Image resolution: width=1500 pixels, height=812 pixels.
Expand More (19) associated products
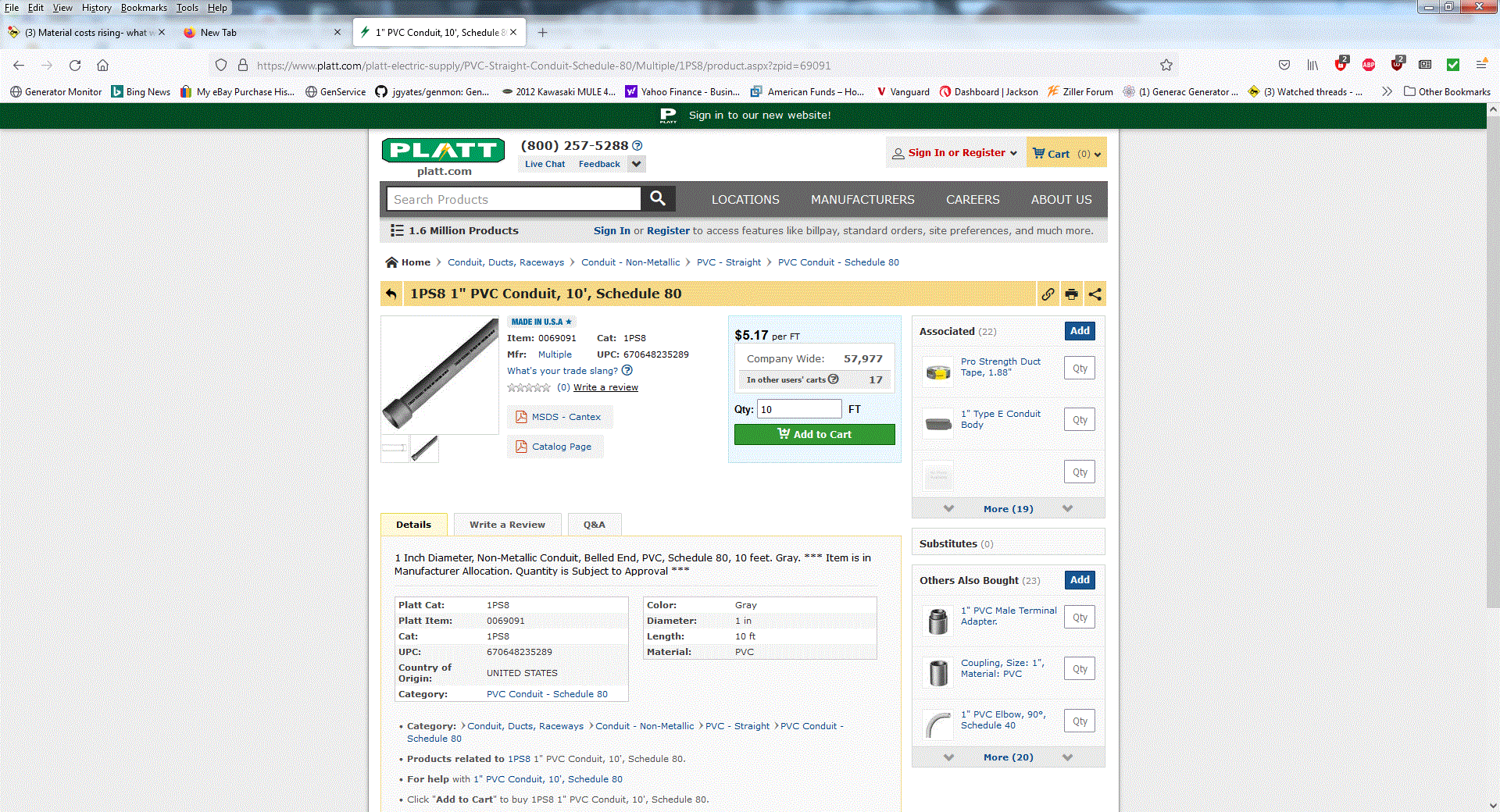tap(1008, 508)
